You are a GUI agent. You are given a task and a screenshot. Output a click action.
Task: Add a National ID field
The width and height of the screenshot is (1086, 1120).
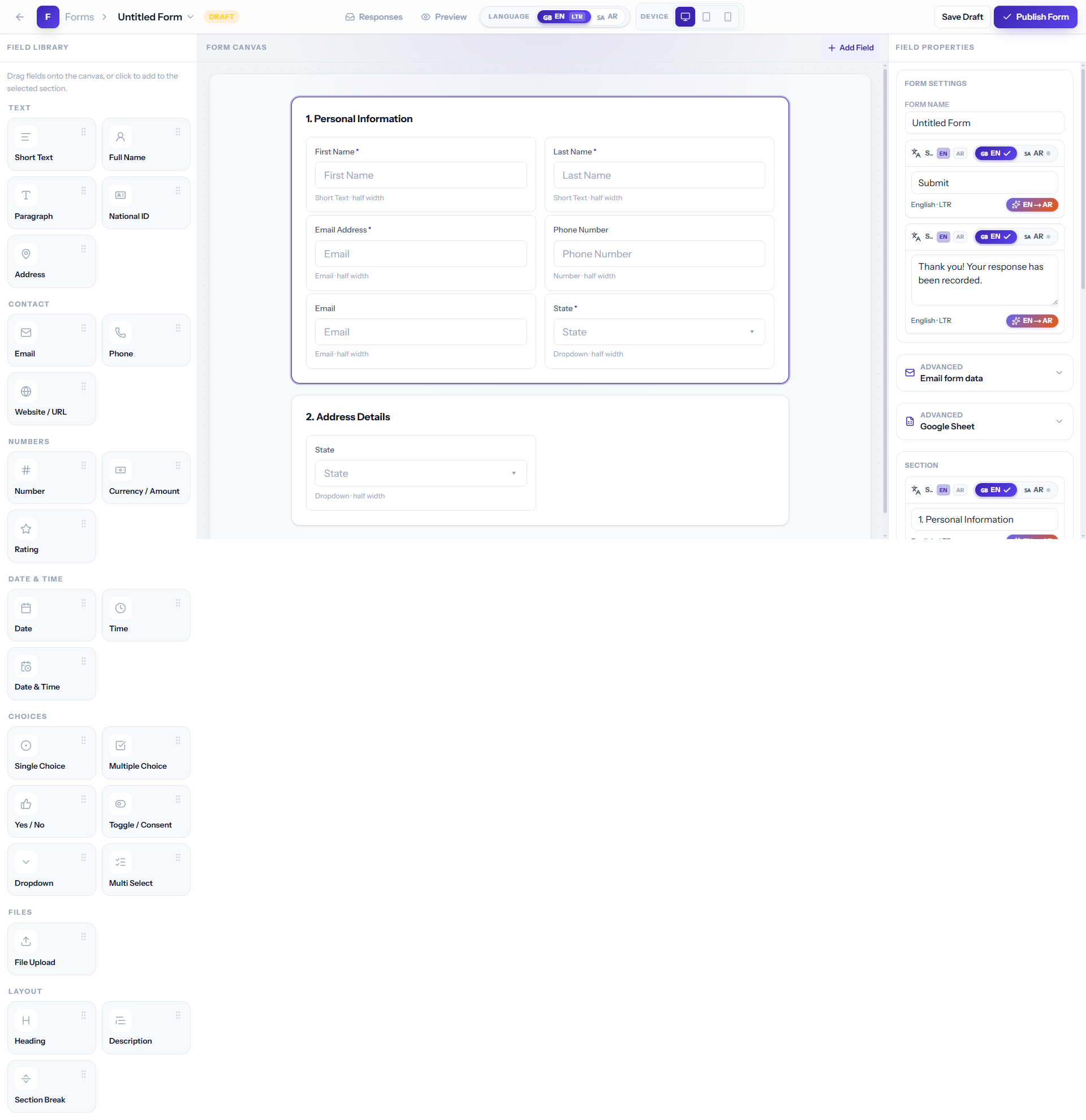coord(146,204)
